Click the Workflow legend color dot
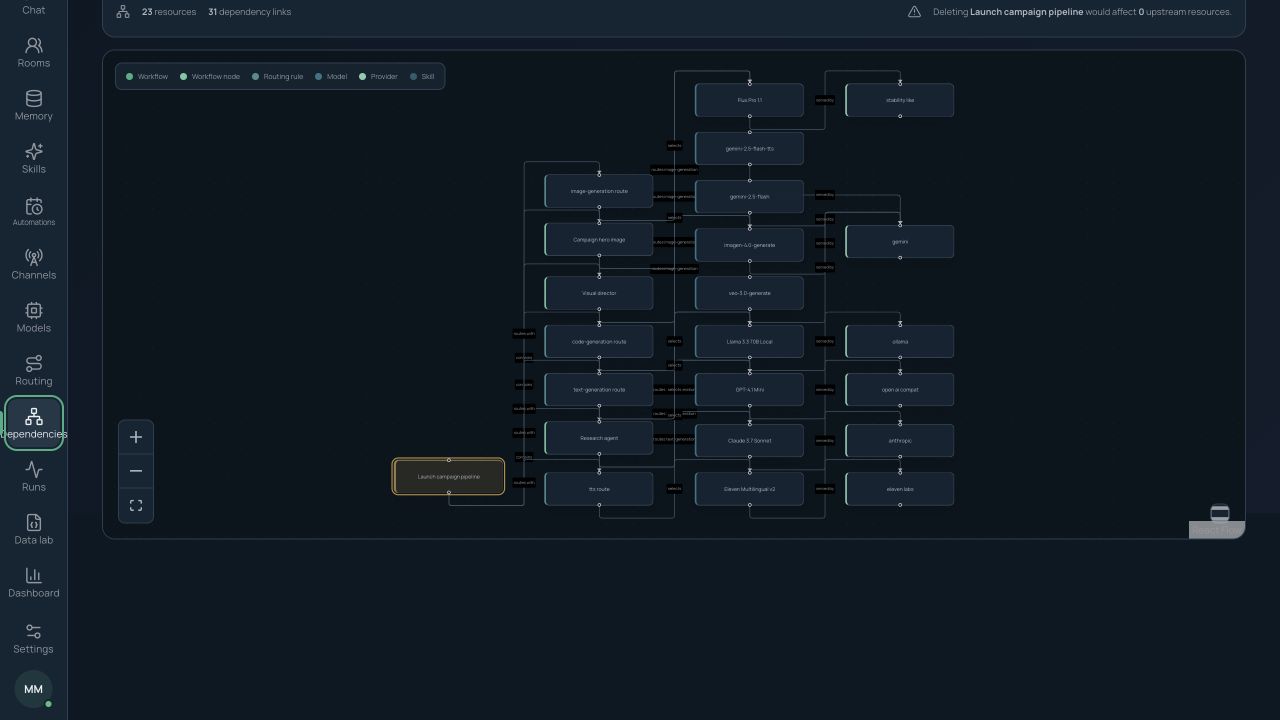 point(129,76)
